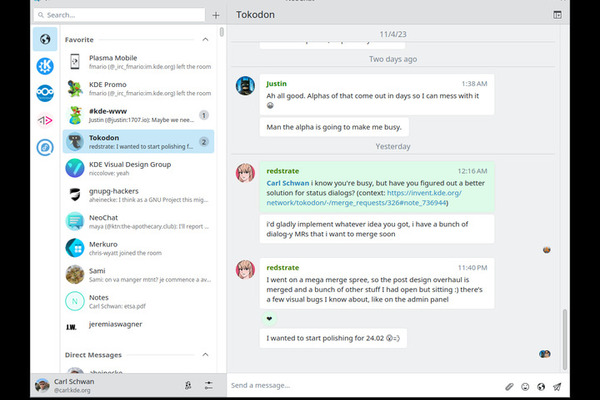Click the 'I went on a mega merge spree' message
Image resolution: width=600 pixels, height=400 pixels.
(377, 283)
